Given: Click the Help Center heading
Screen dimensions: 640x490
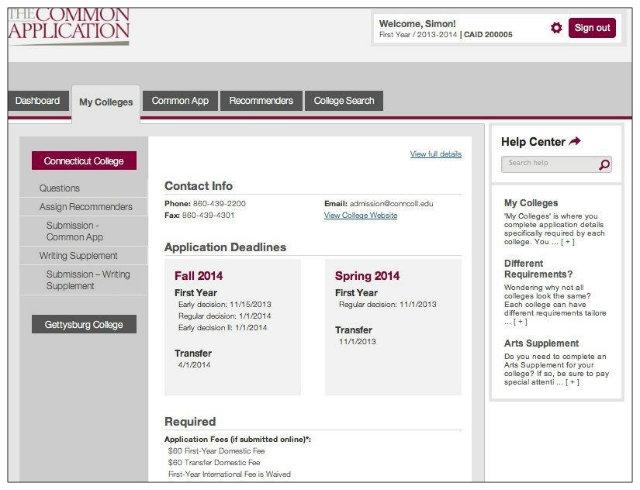Looking at the screenshot, I should pos(533,142).
